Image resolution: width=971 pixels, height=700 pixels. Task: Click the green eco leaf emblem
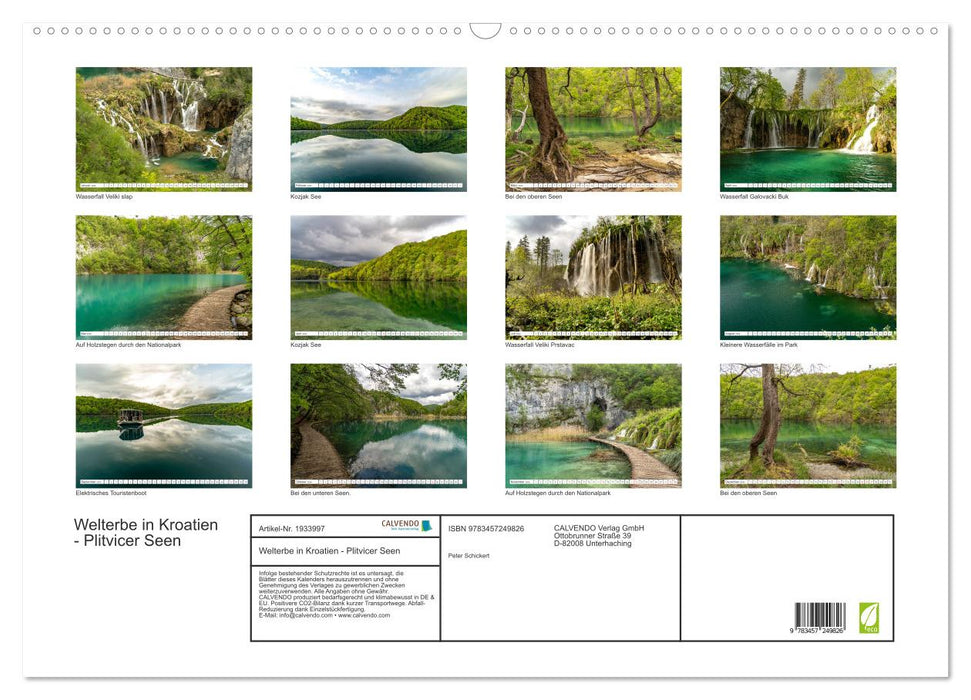pos(868,618)
